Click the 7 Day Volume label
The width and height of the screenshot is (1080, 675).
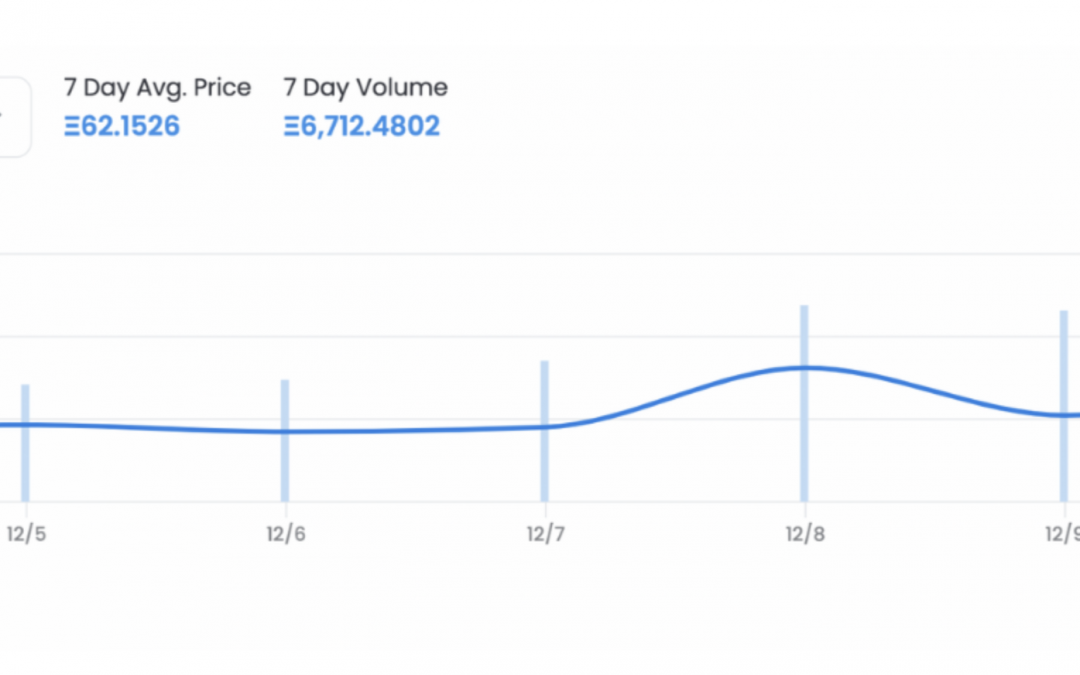366,87
